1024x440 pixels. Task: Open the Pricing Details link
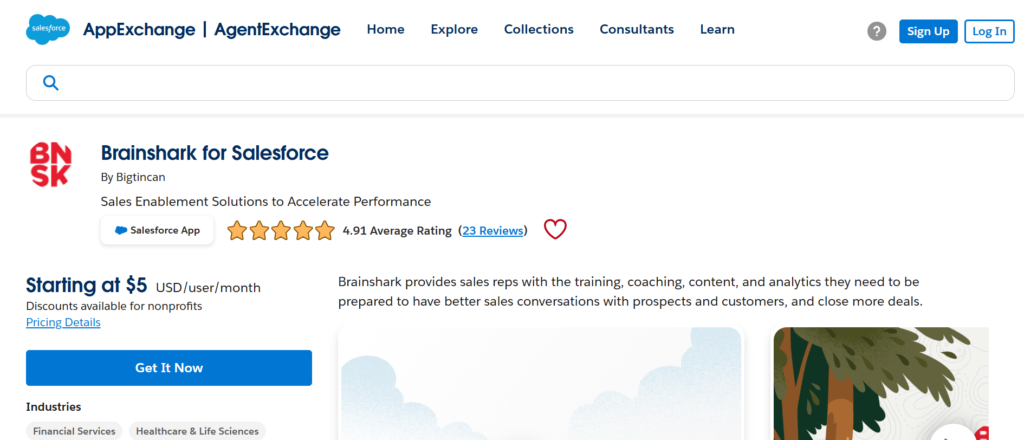pyautogui.click(x=63, y=322)
